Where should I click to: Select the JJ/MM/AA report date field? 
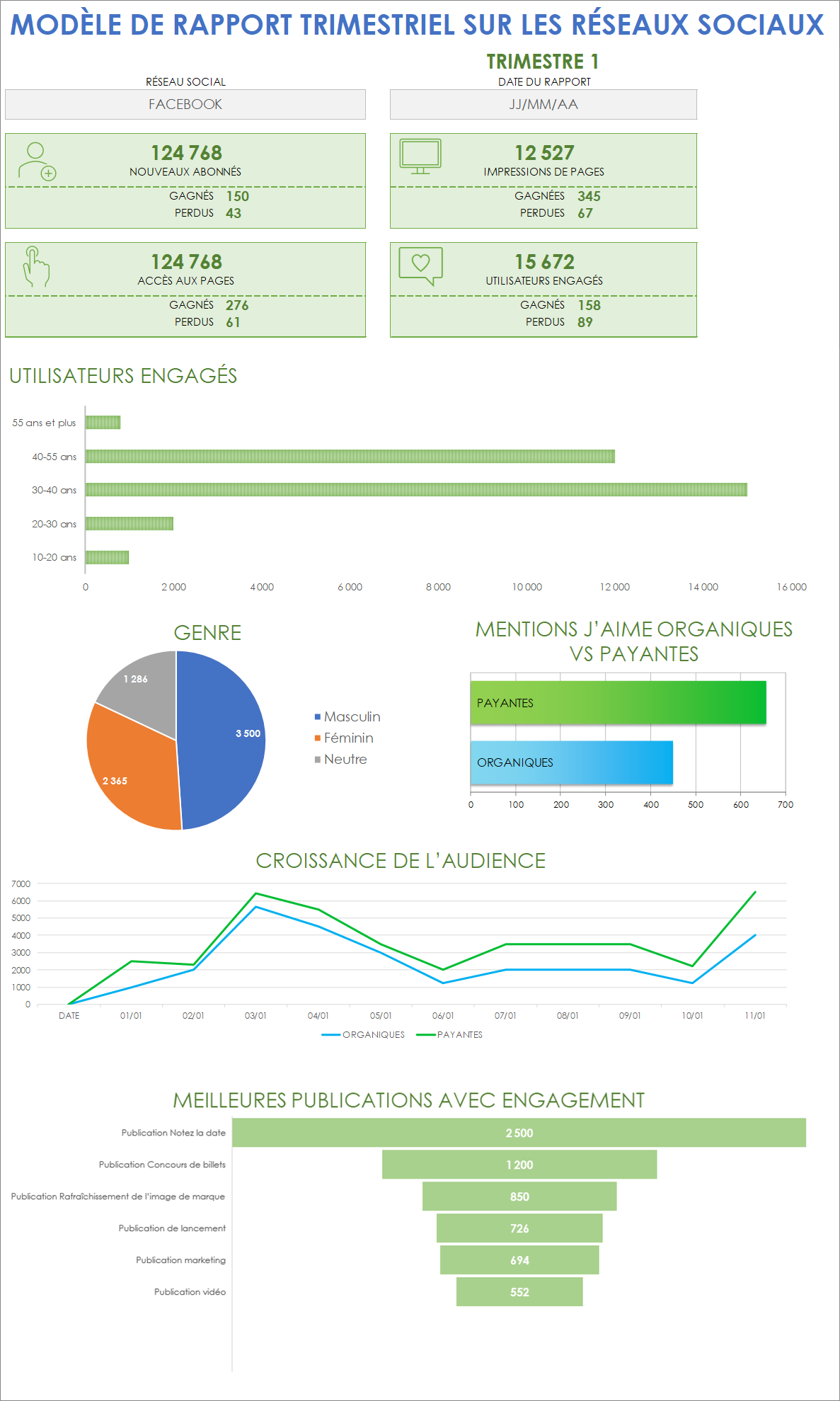click(x=543, y=105)
